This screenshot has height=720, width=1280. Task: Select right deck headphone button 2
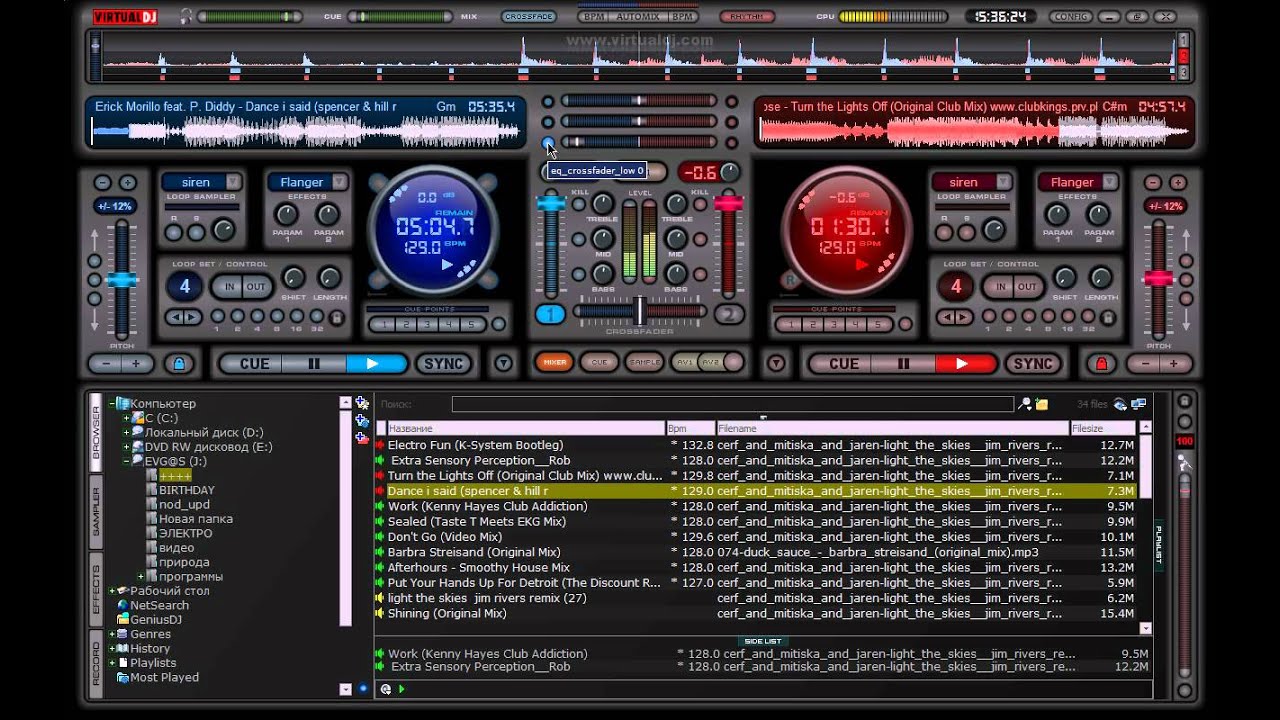(x=729, y=314)
